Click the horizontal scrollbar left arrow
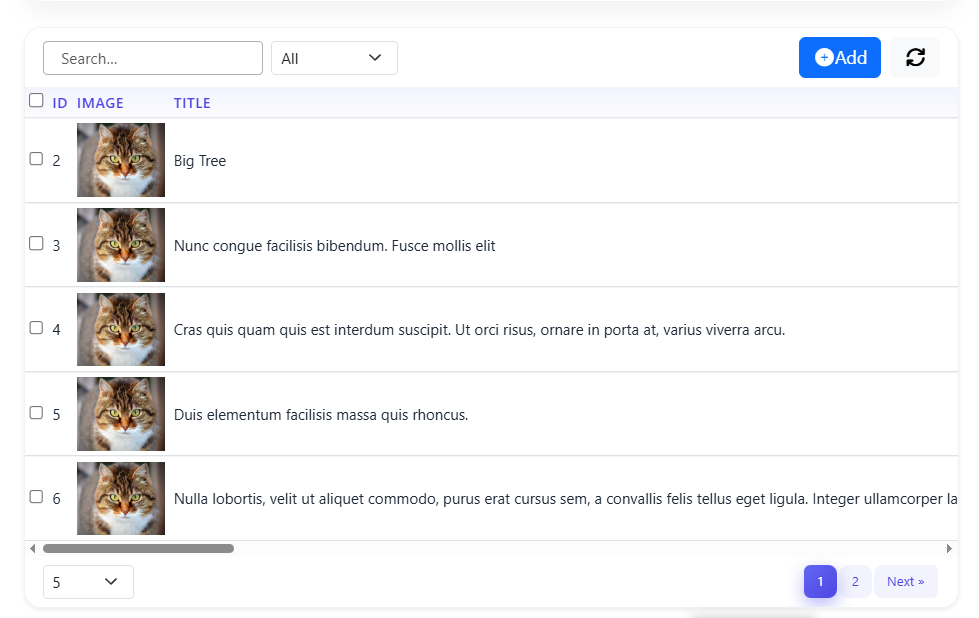The height and width of the screenshot is (618, 979). point(33,548)
